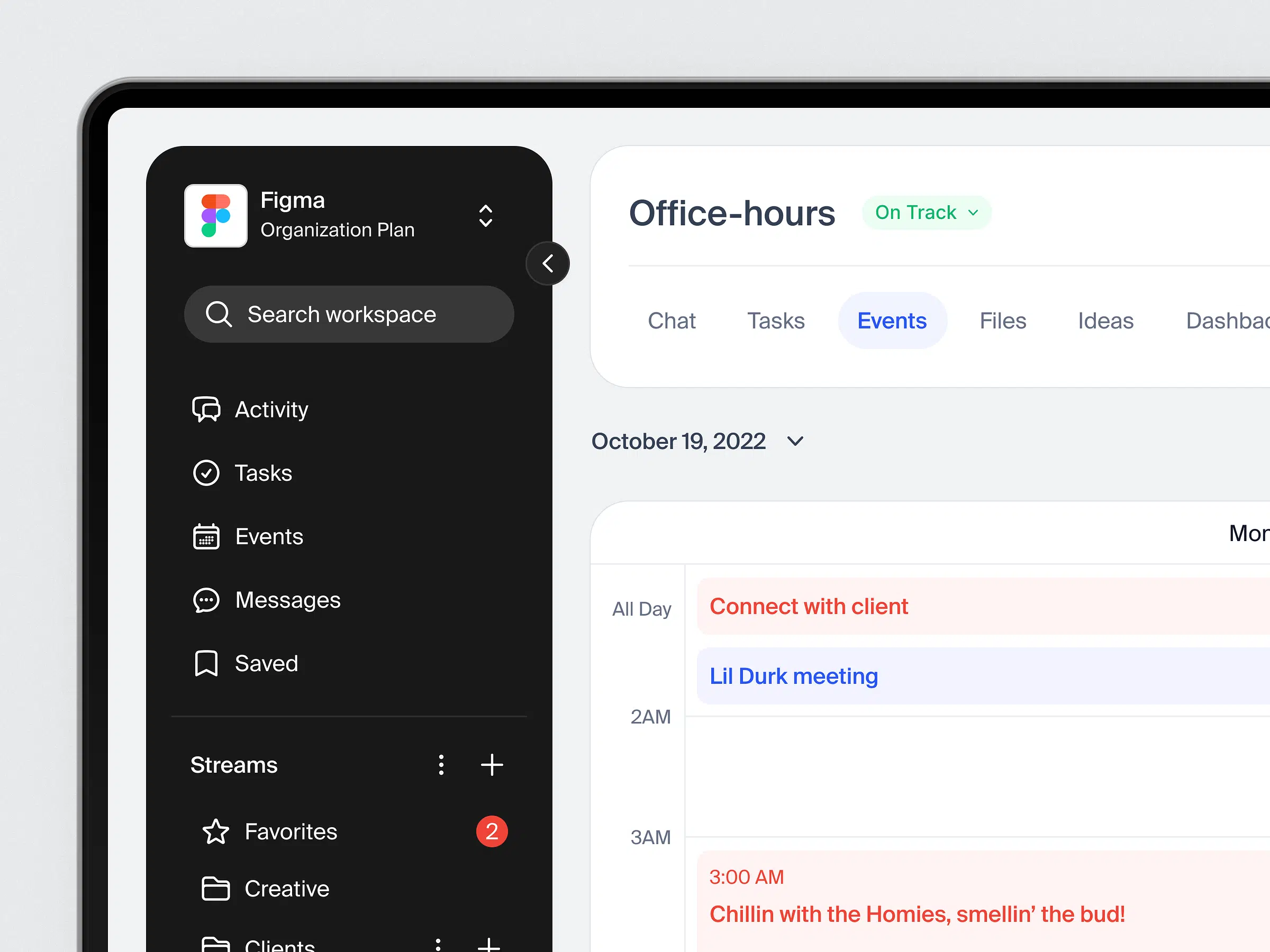Click the Favorites notification badge toggle
1270x952 pixels.
491,830
